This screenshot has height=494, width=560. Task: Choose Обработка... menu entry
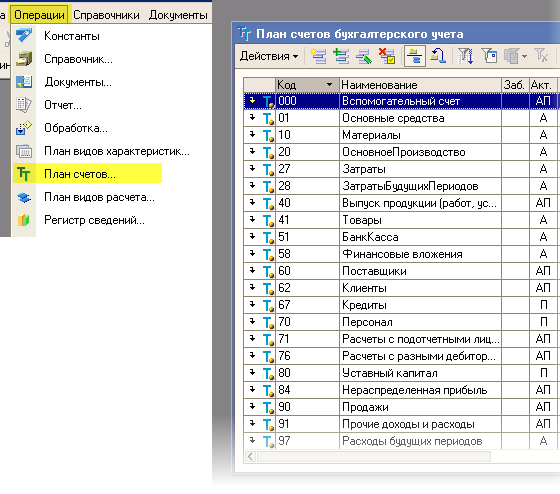(76, 128)
